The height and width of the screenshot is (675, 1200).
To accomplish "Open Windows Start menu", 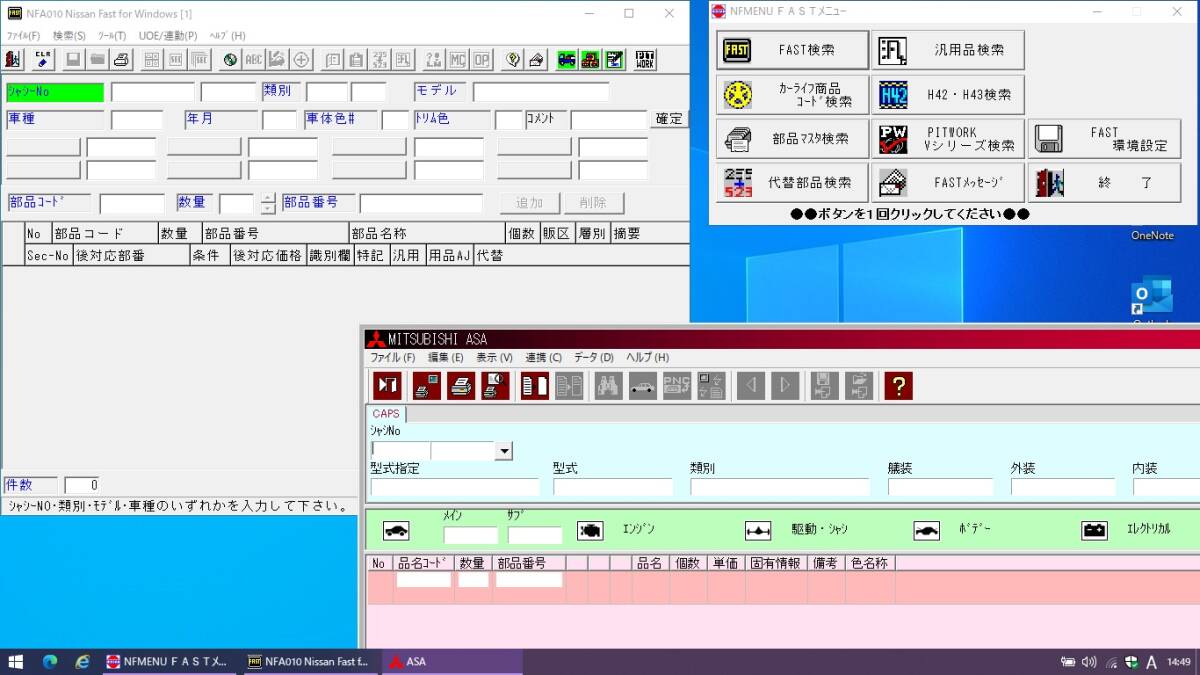I will coord(16,662).
